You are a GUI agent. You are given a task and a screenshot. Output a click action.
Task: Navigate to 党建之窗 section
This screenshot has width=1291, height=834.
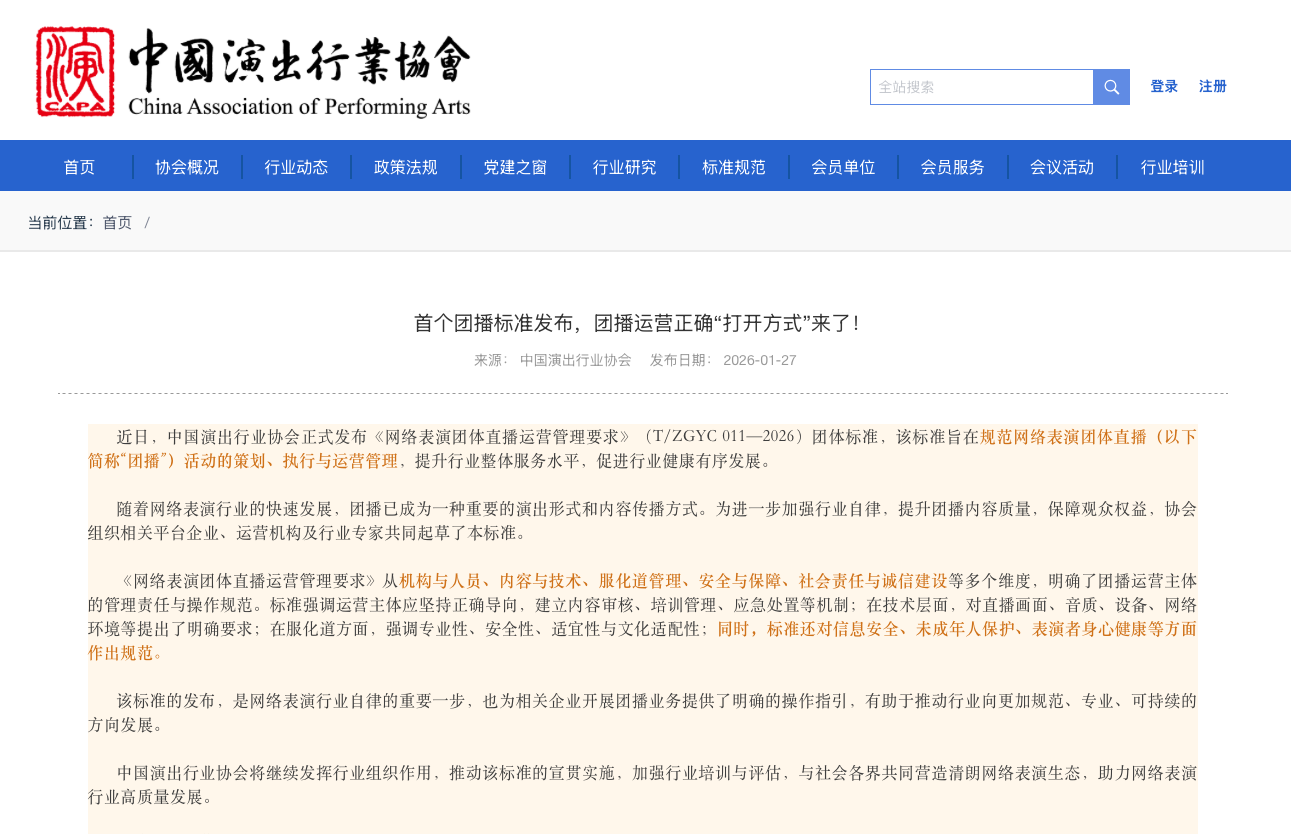pyautogui.click(x=515, y=167)
